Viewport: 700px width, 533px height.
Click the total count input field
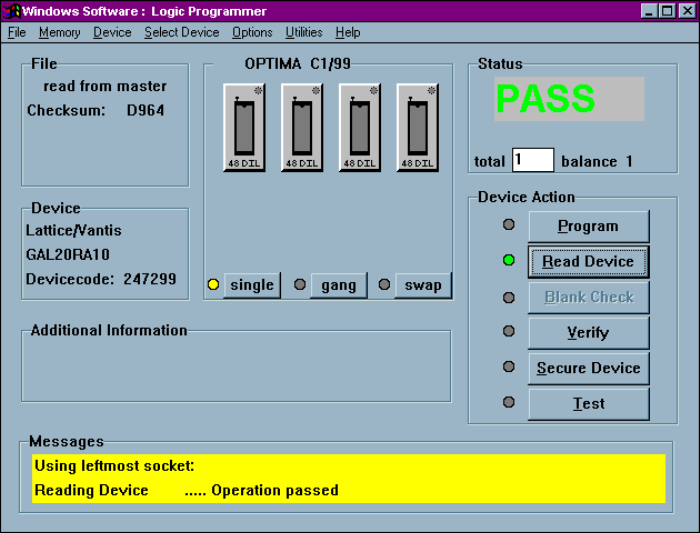[x=532, y=161]
